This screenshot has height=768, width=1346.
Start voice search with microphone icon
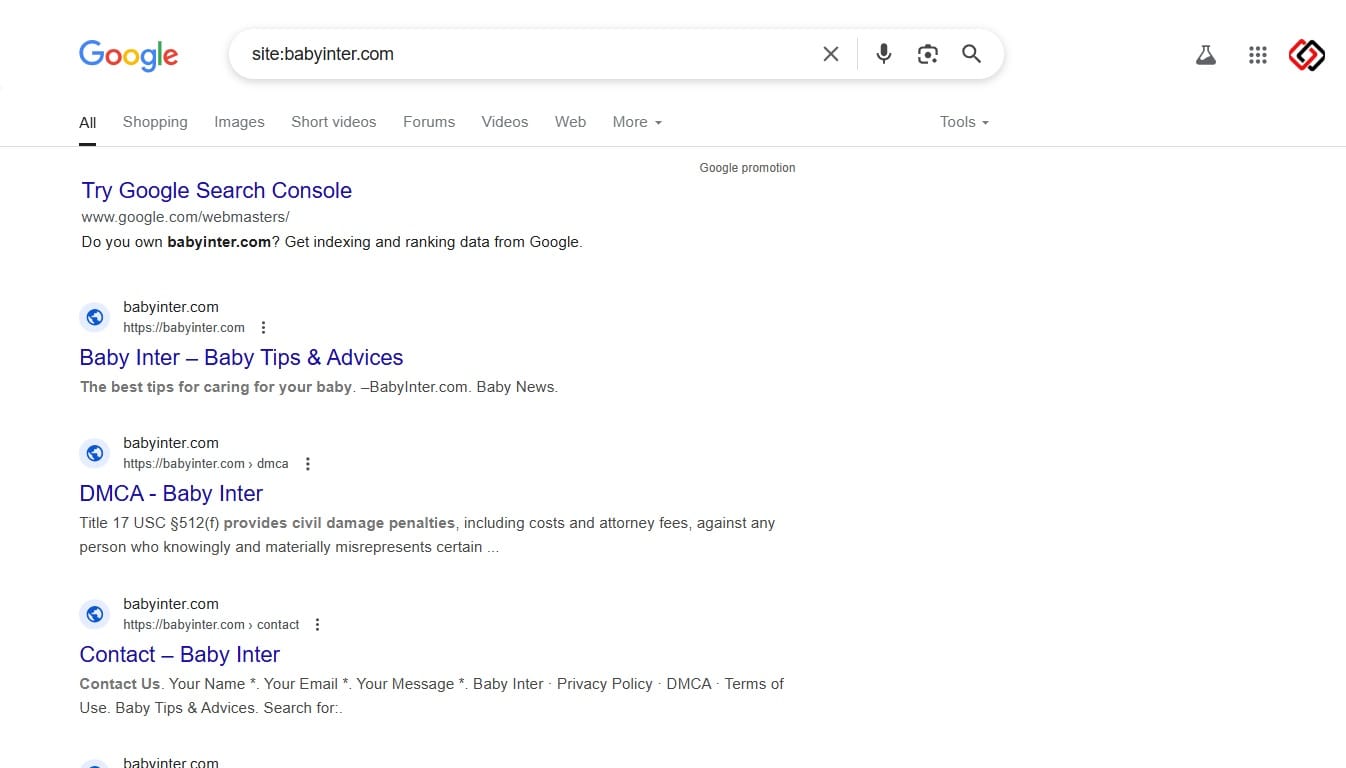coord(884,54)
